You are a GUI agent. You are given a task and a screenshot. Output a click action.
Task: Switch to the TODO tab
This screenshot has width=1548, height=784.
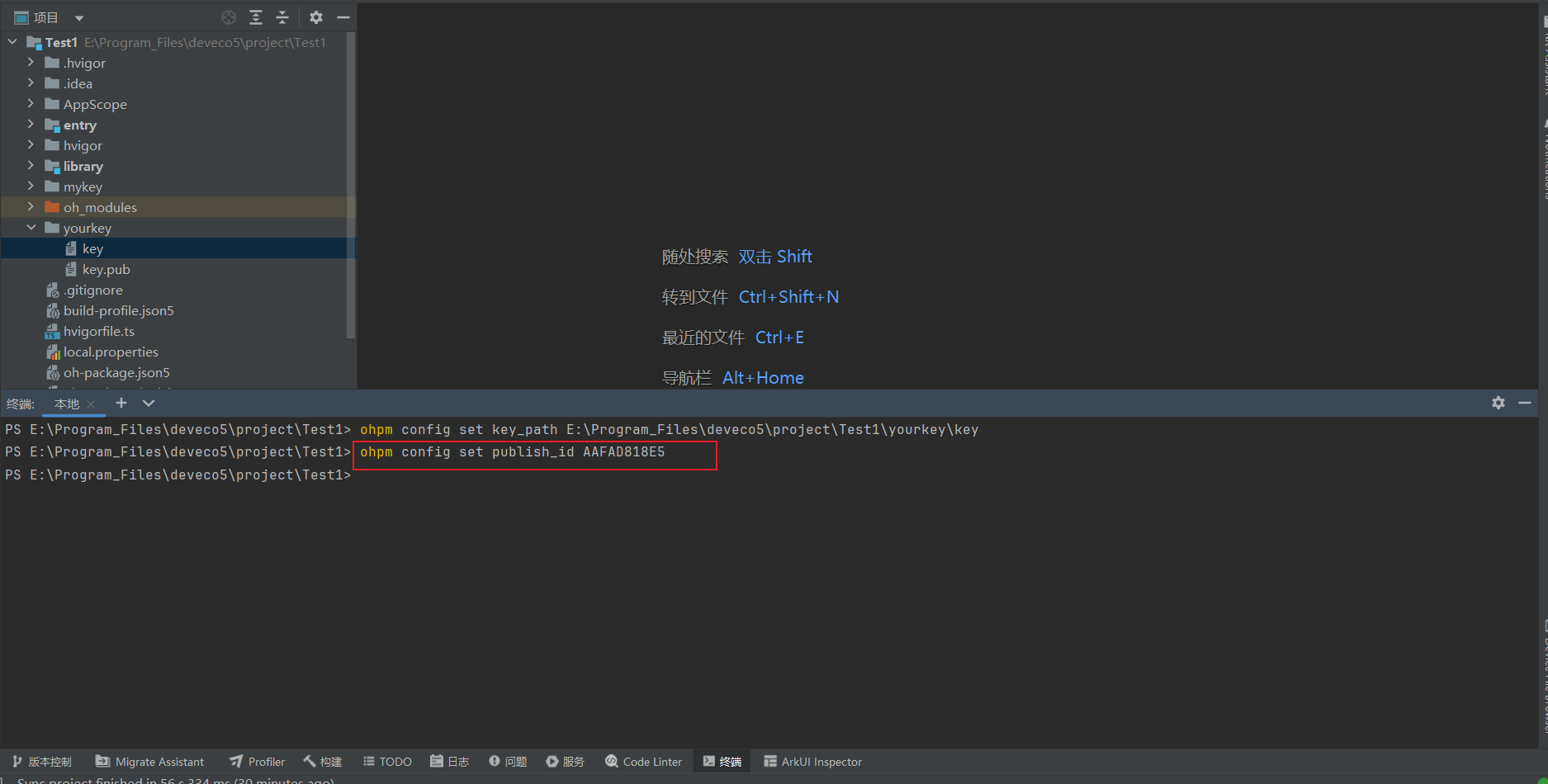pyautogui.click(x=387, y=762)
